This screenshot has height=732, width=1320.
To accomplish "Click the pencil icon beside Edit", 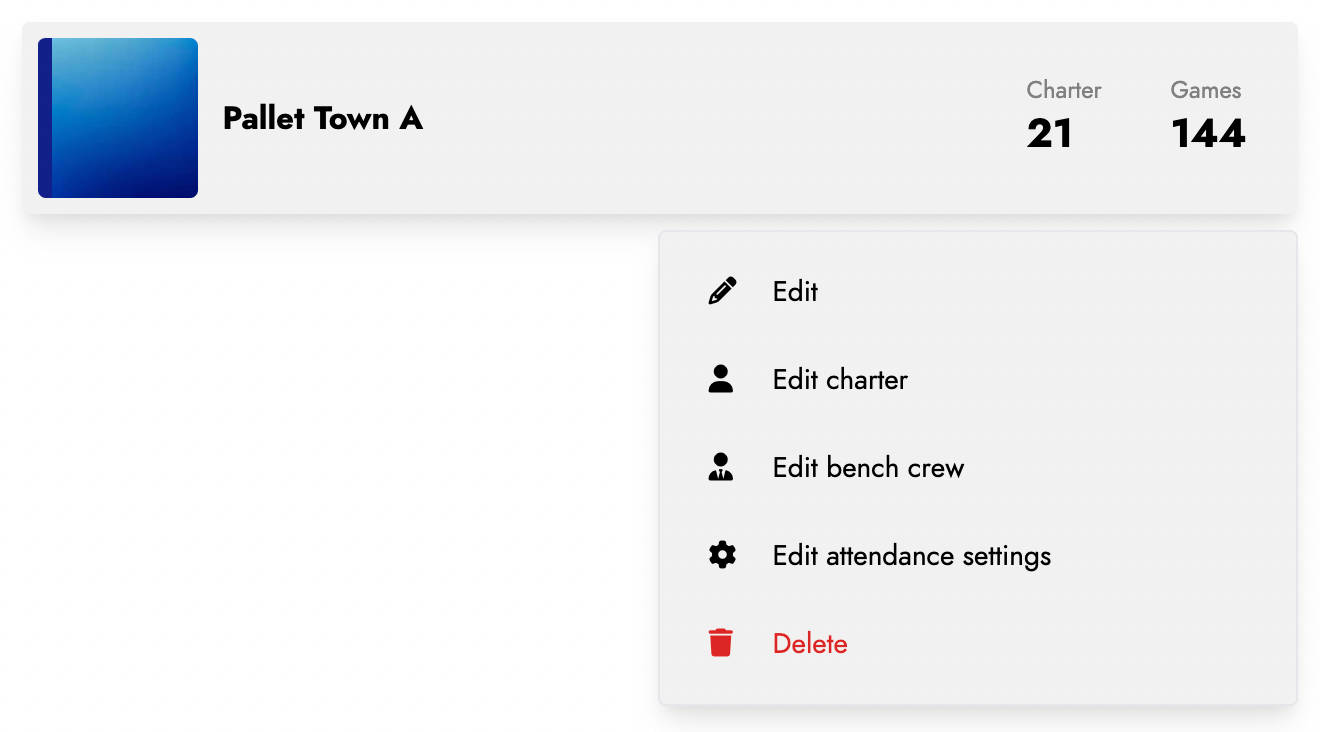I will 722,291.
